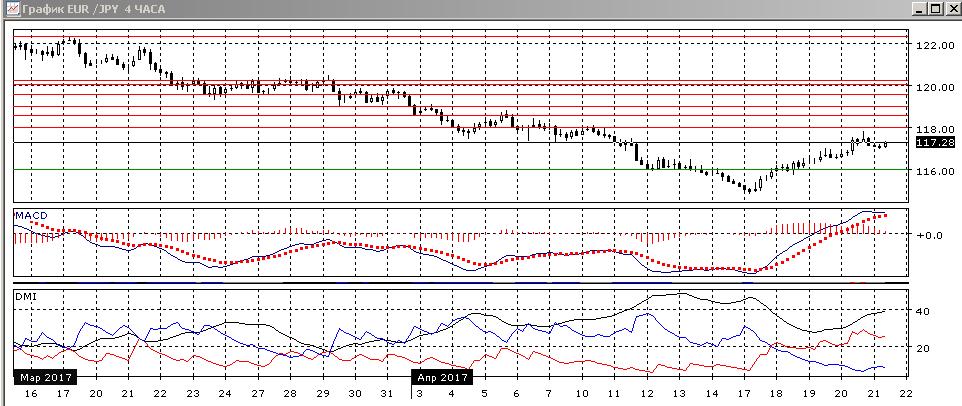Viewport: 962px width, 406px height.
Task: Click the 'Мар 2017' month label
Action: [45, 377]
